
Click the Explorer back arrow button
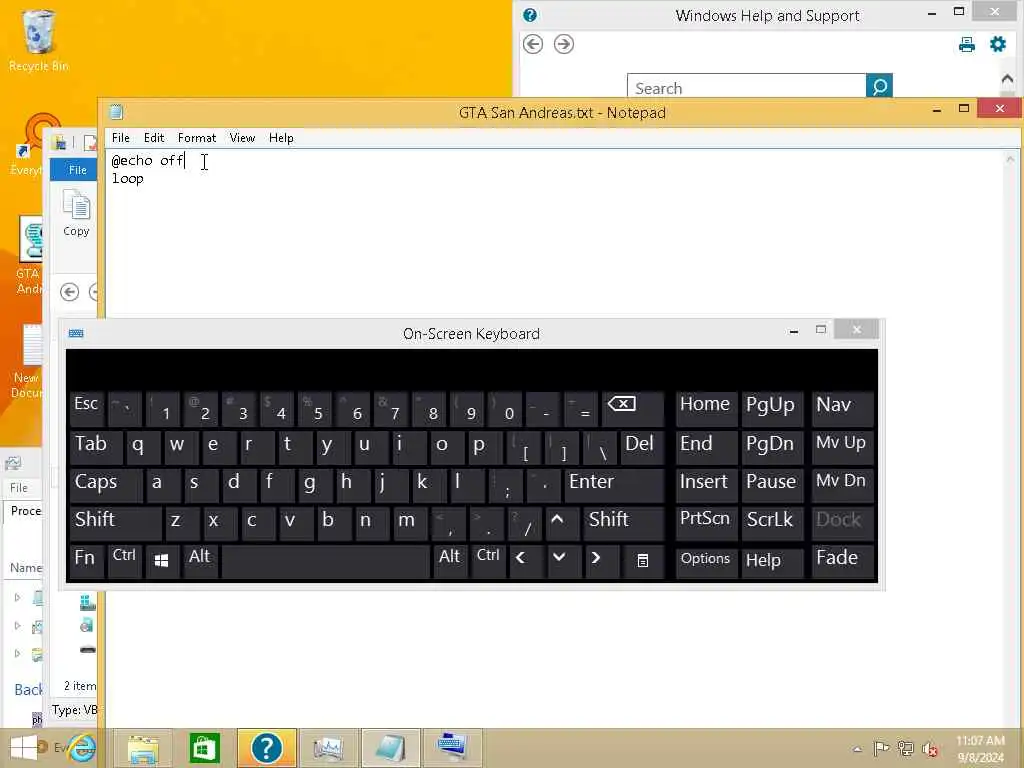69,292
